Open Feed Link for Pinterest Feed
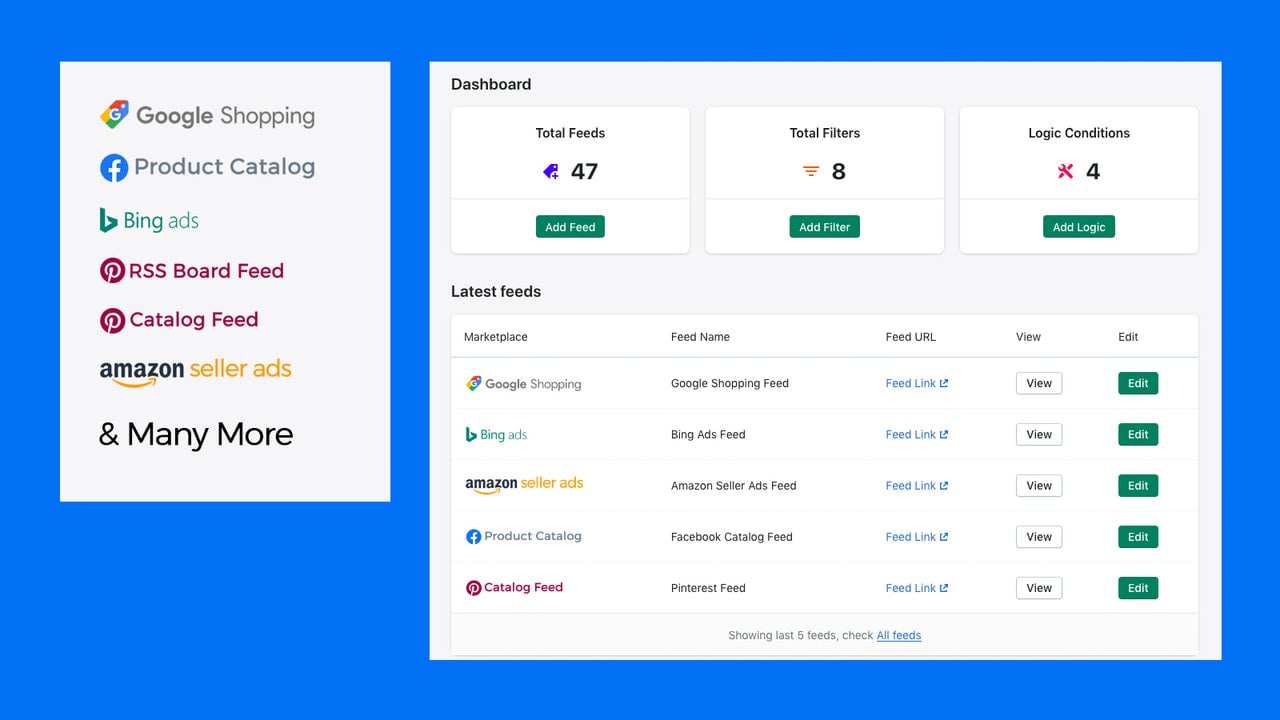1280x720 pixels. pyautogui.click(x=917, y=588)
